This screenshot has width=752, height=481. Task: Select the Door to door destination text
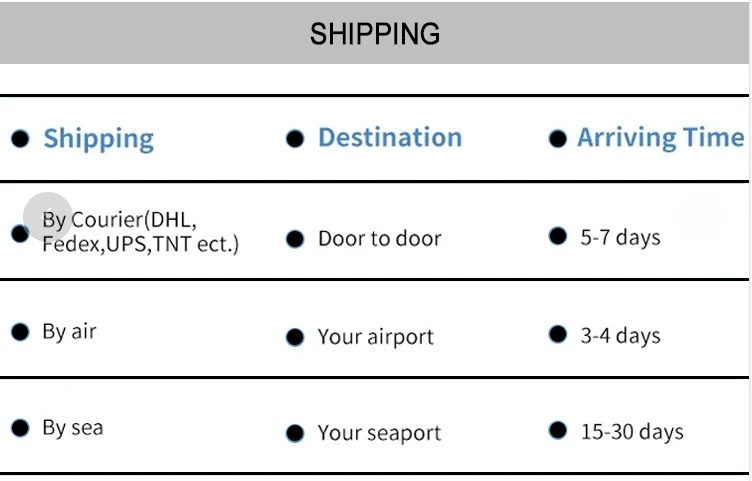379,239
